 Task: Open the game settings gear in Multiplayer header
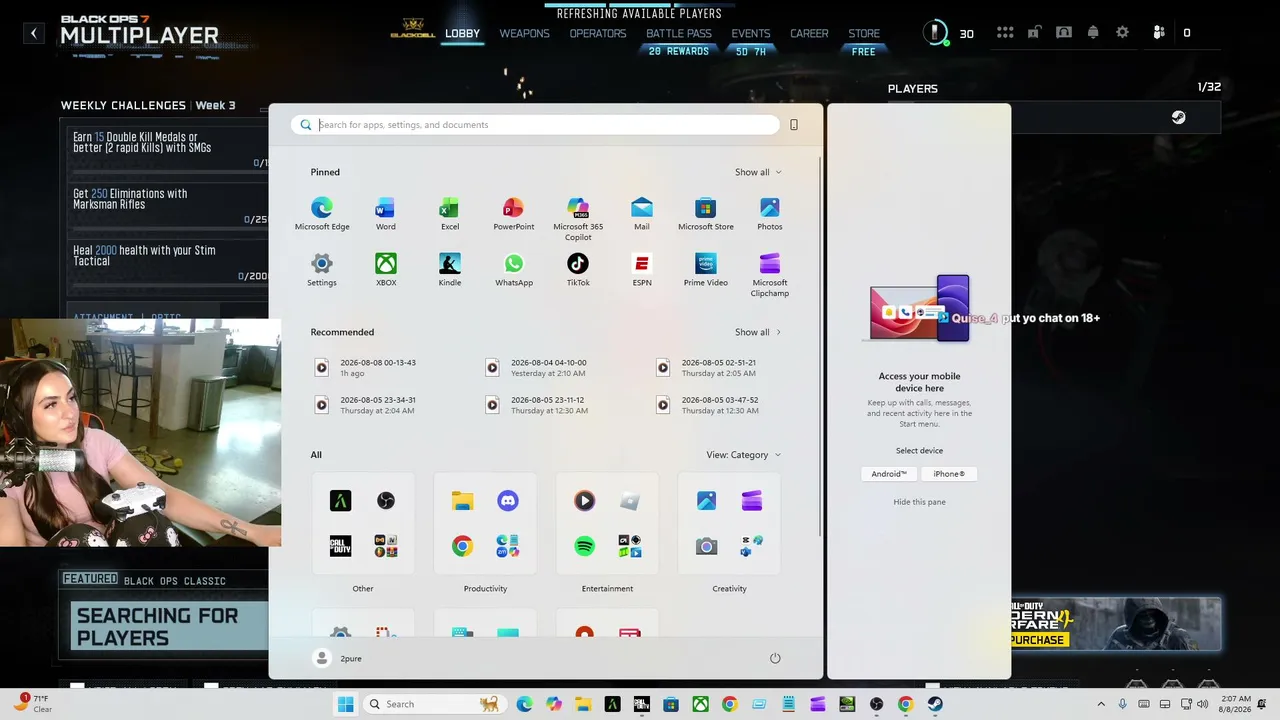pos(1123,33)
